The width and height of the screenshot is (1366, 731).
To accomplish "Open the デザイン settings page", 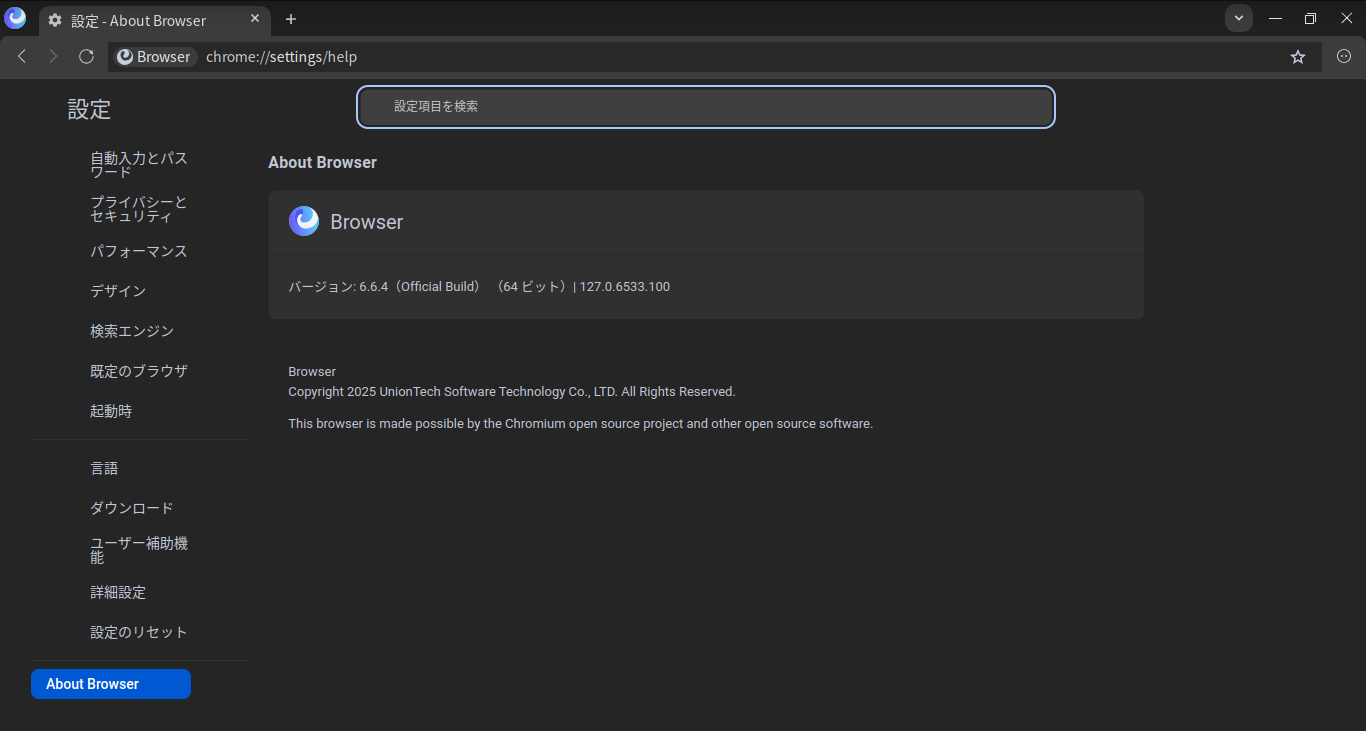I will pyautogui.click(x=118, y=291).
